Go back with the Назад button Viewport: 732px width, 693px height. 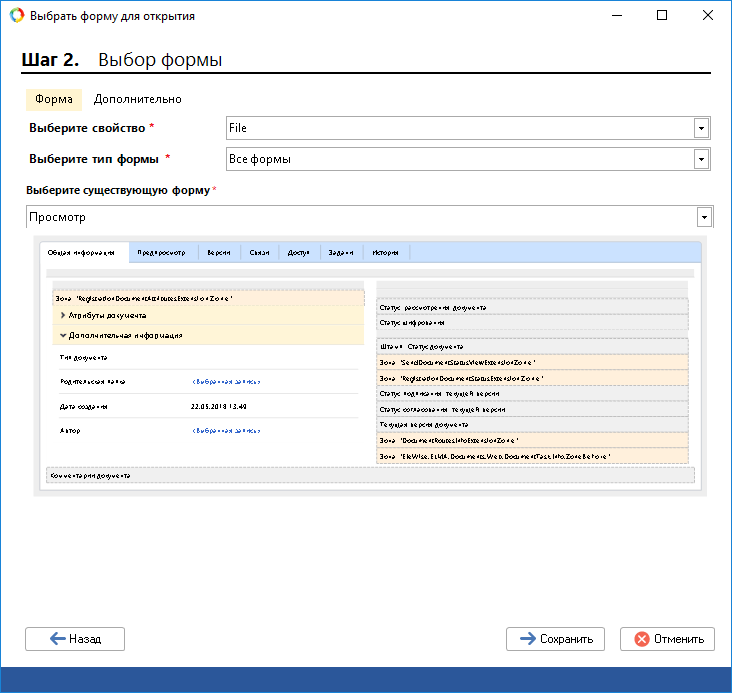click(x=75, y=639)
